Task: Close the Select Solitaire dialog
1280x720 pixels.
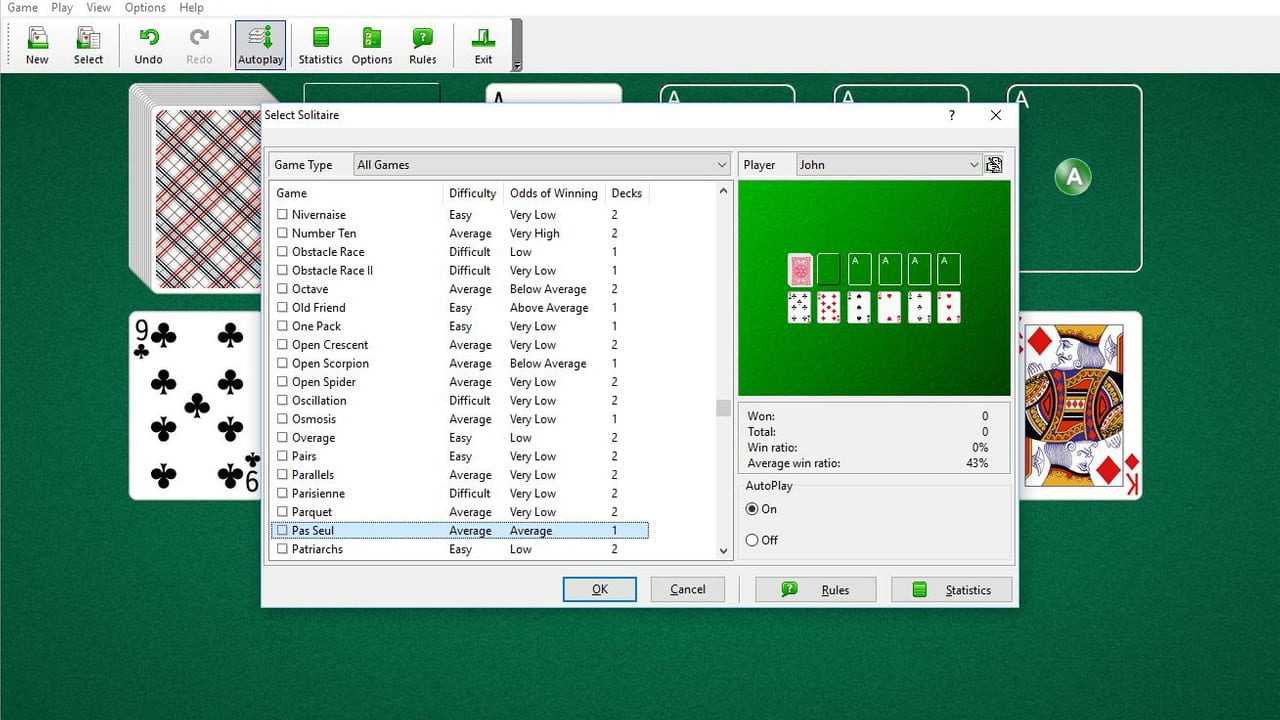Action: (x=995, y=115)
